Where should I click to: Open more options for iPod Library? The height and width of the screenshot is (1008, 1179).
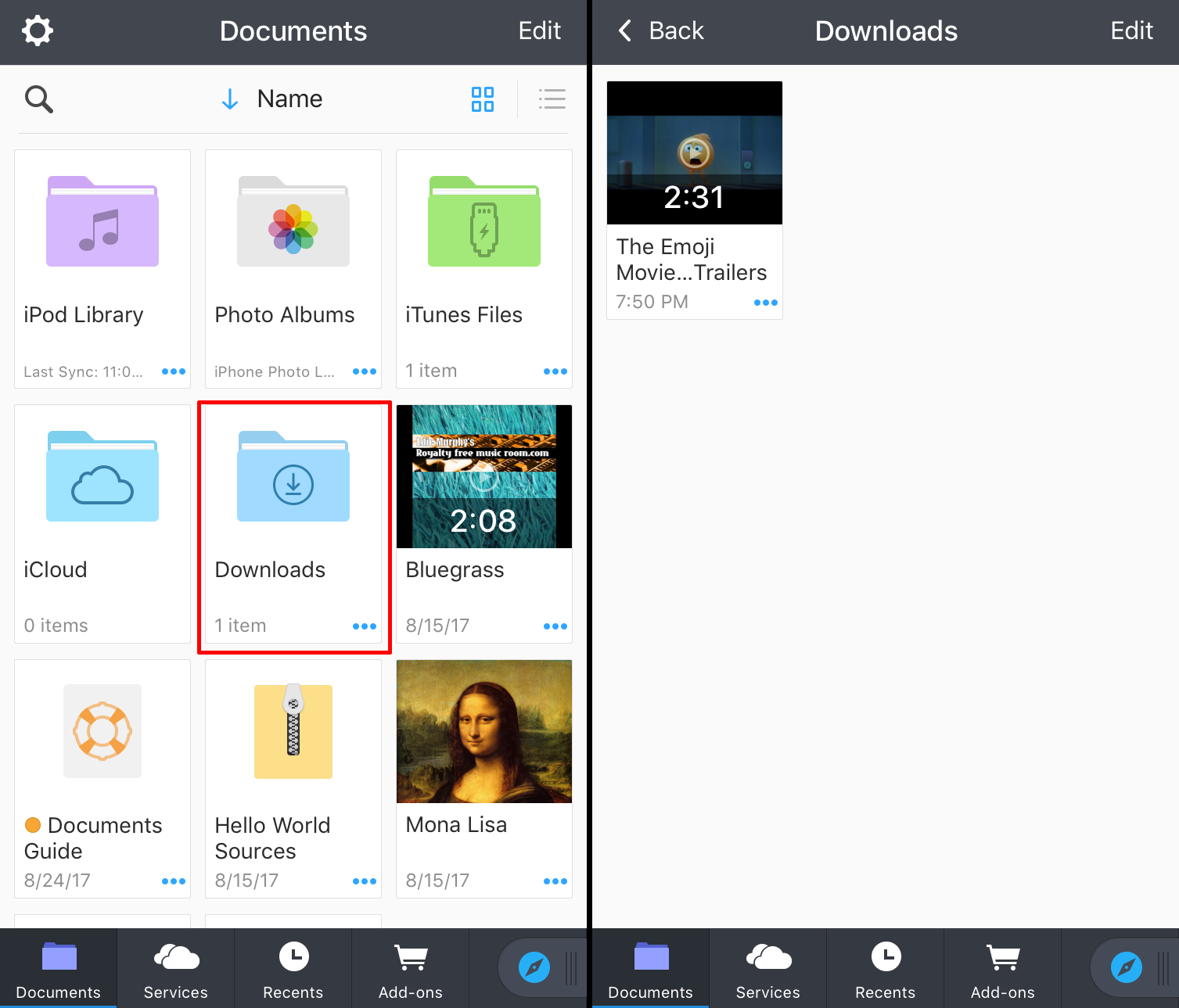174,371
